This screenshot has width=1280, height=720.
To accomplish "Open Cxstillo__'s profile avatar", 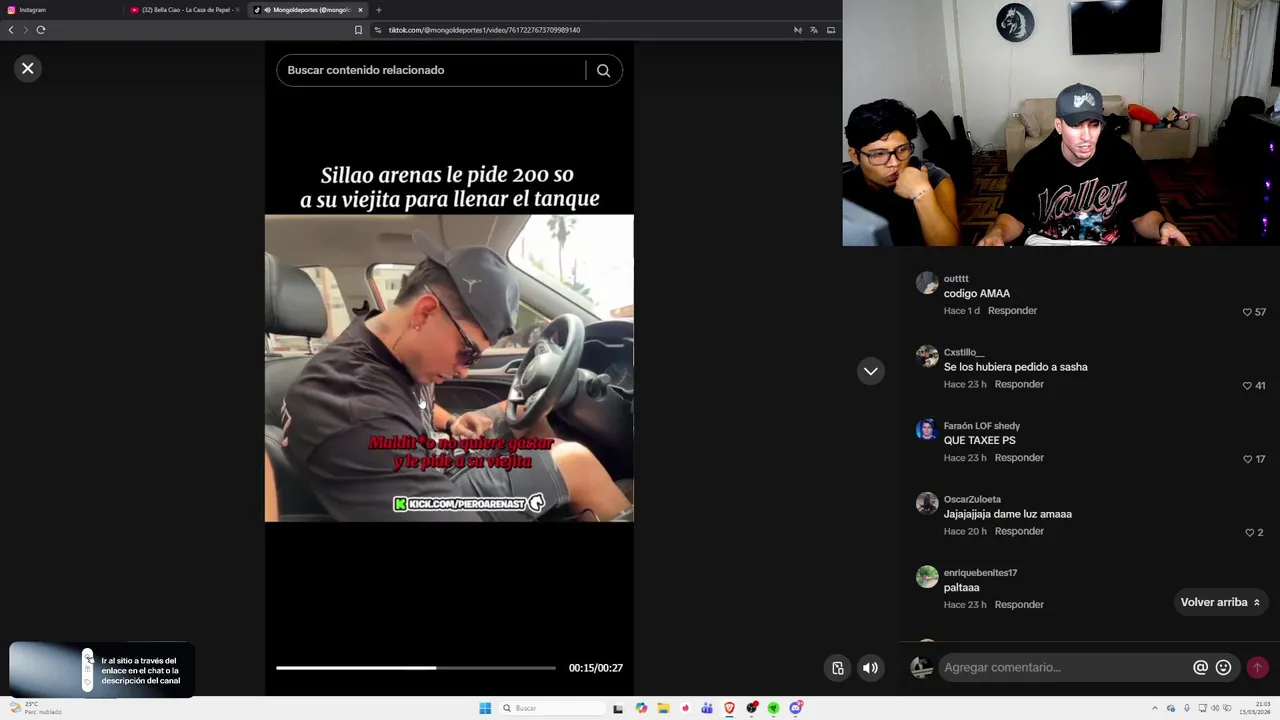I will 927,357.
